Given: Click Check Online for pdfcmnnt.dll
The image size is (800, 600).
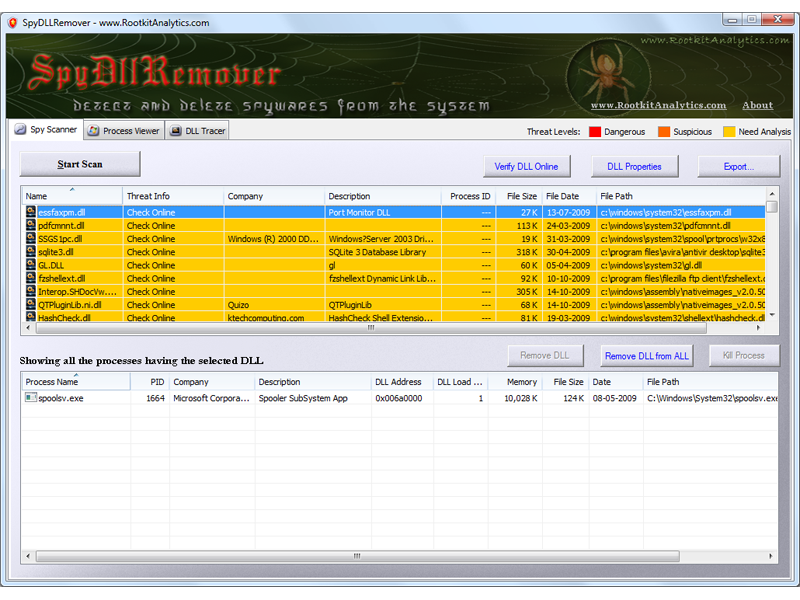Looking at the screenshot, I should click(151, 226).
